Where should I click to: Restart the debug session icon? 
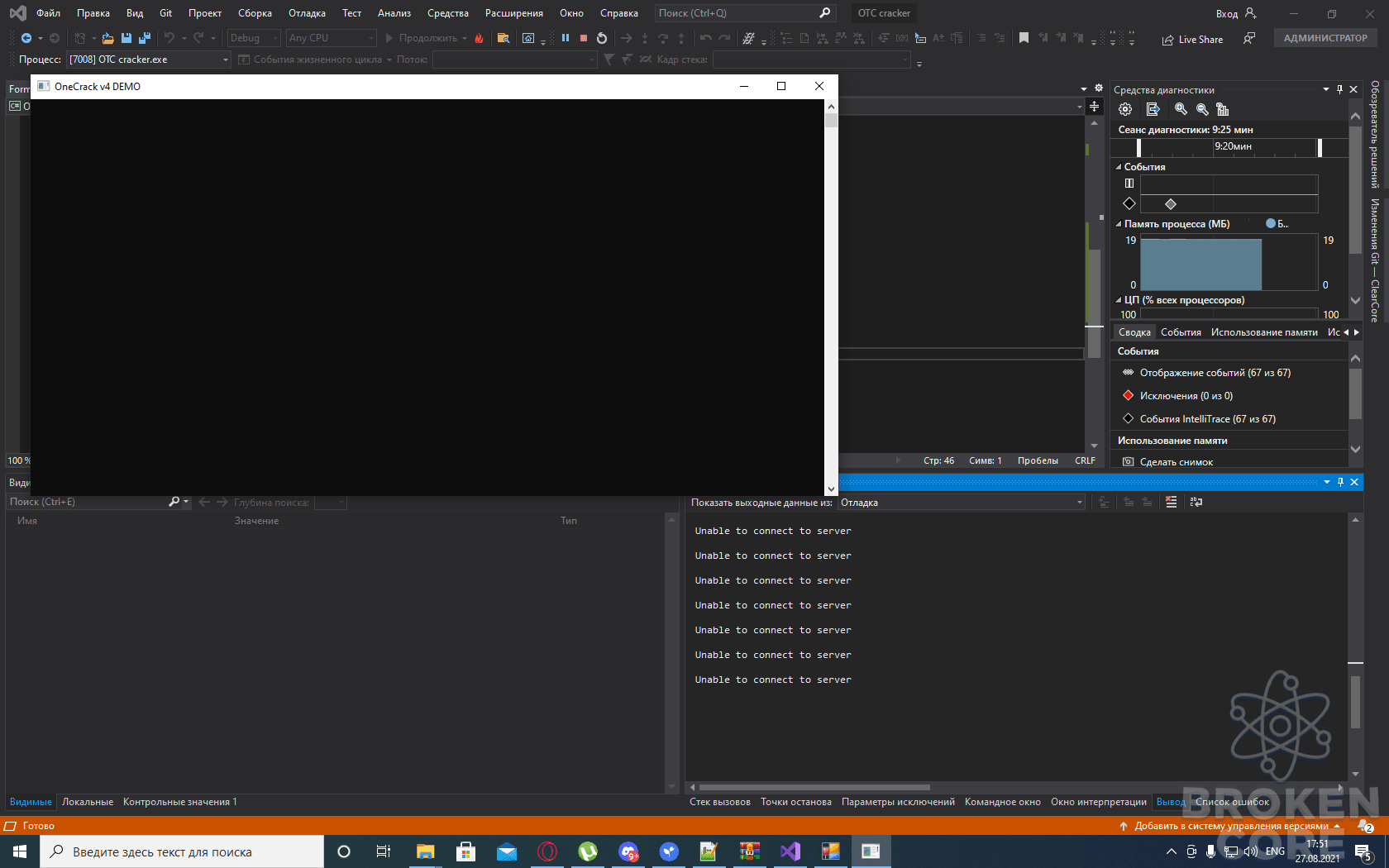602,38
